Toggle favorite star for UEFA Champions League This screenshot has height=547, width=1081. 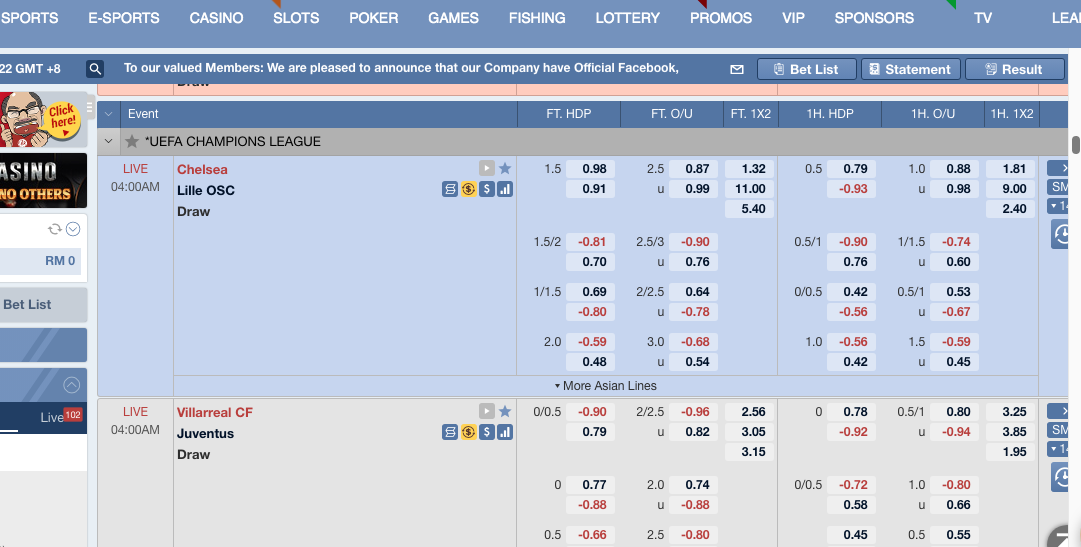131,141
